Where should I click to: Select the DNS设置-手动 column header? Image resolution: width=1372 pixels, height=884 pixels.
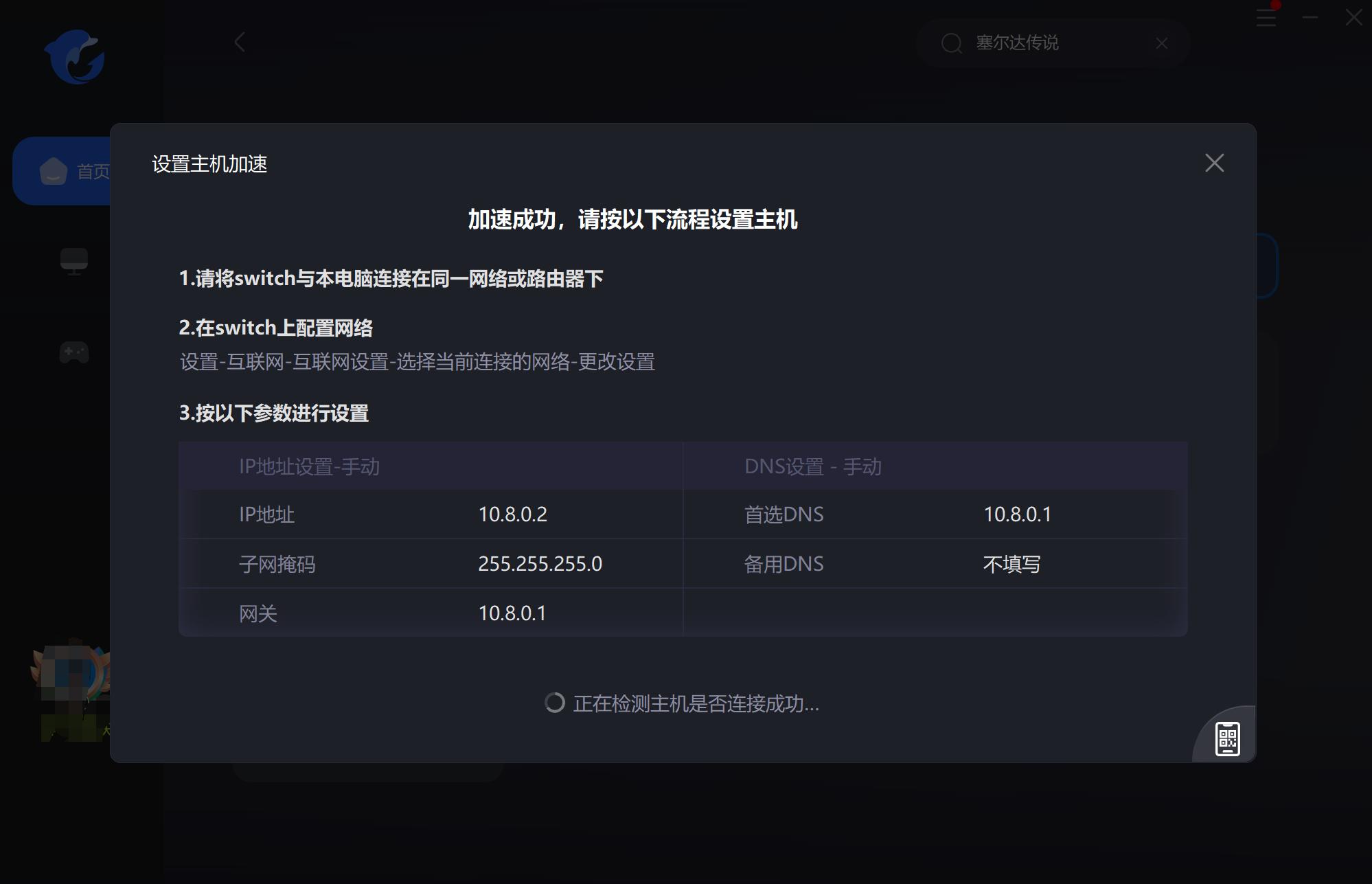click(814, 466)
